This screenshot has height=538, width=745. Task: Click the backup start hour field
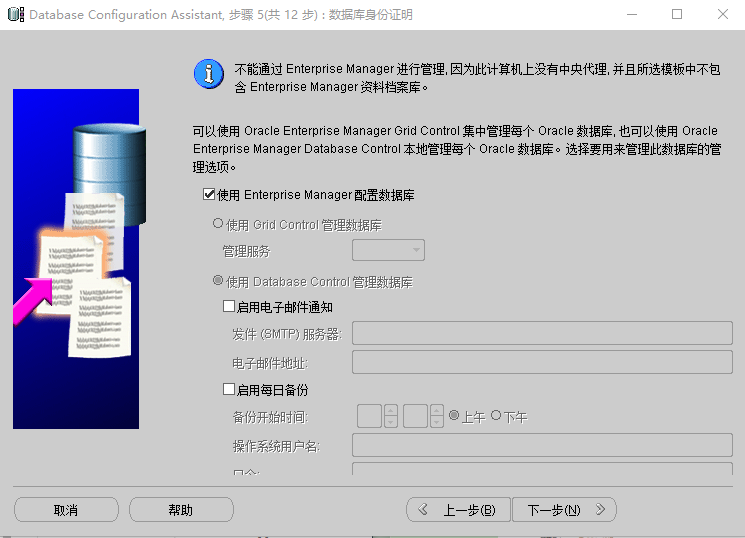(370, 416)
